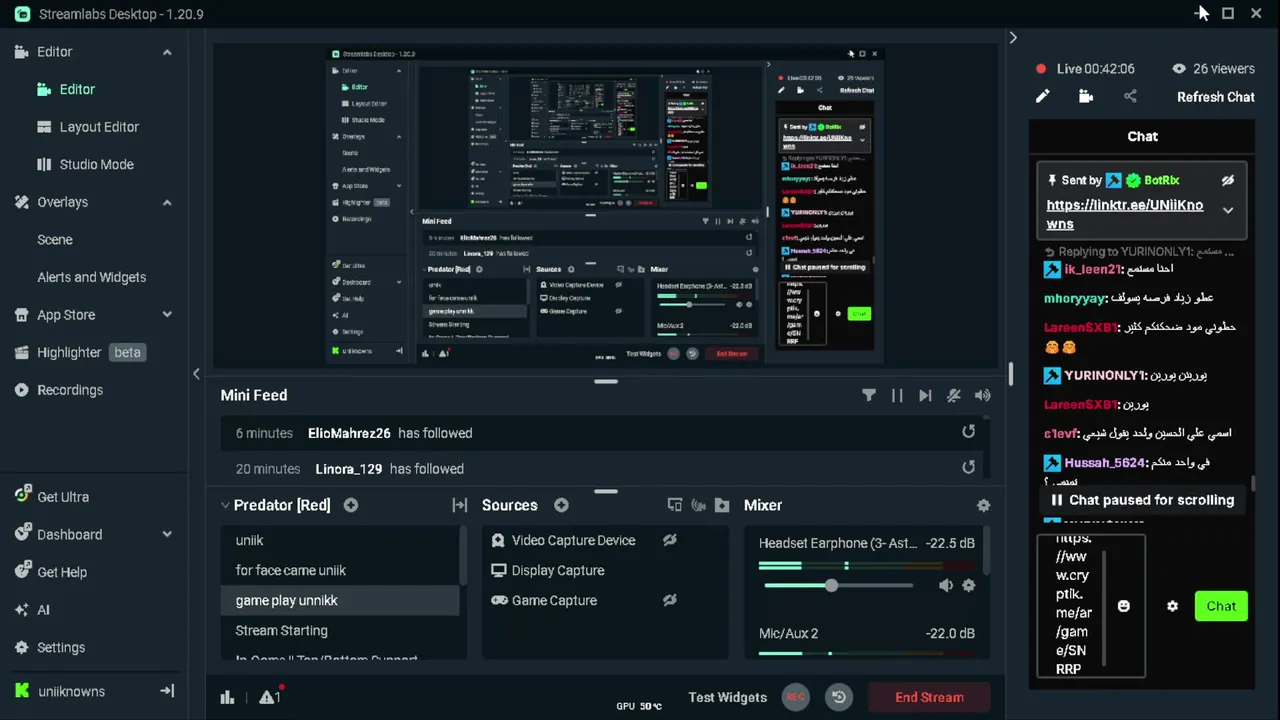
Task: Collapse the Editor section chevron
Action: 167,52
